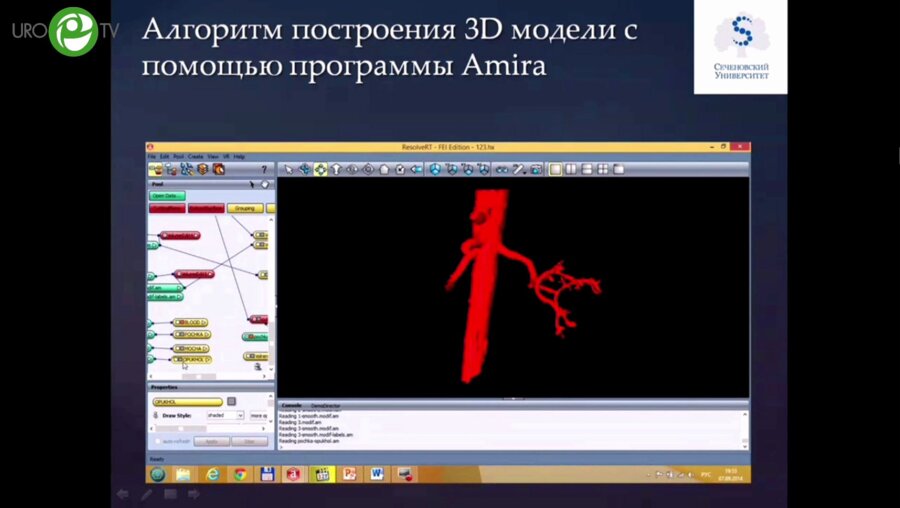
Task: Take a viewer snapshot with camera icon
Action: click(x=536, y=169)
